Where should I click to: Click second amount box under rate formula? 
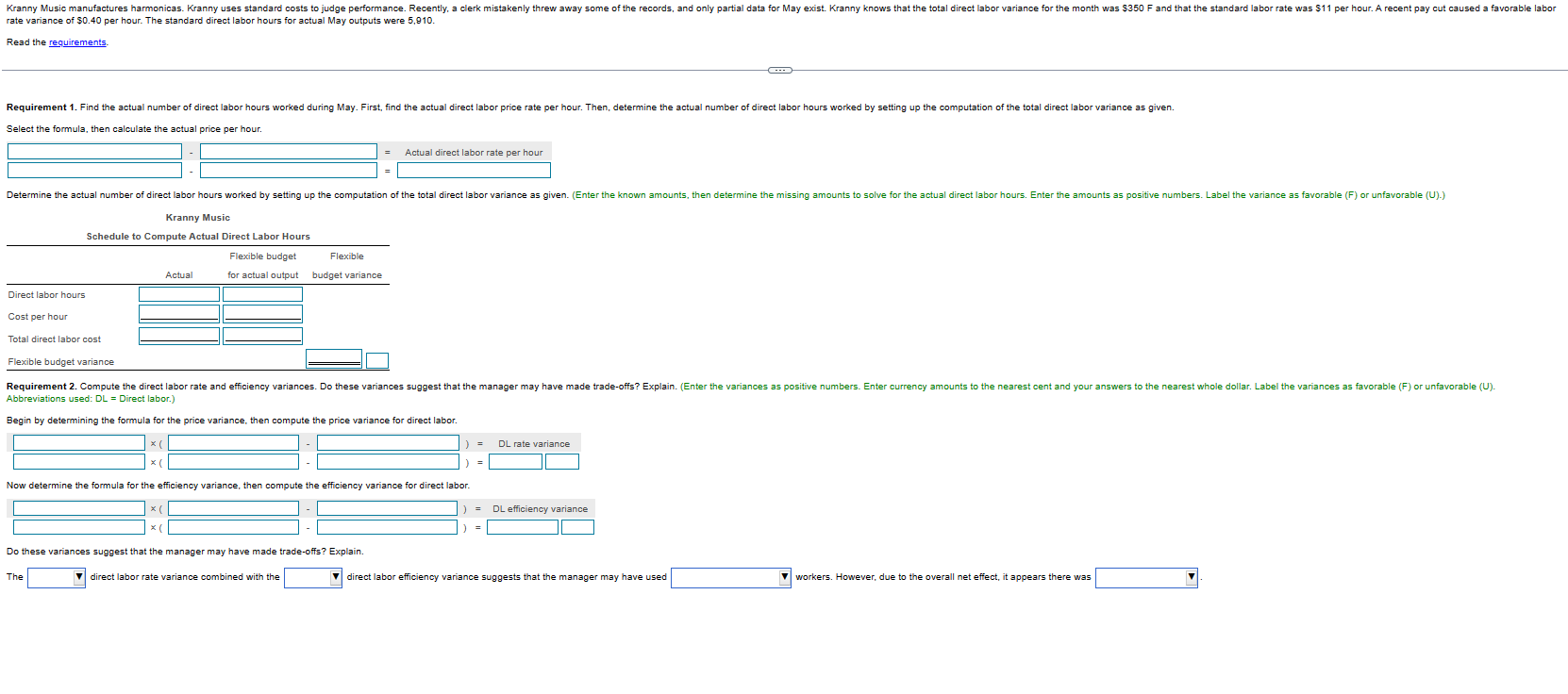(x=289, y=171)
